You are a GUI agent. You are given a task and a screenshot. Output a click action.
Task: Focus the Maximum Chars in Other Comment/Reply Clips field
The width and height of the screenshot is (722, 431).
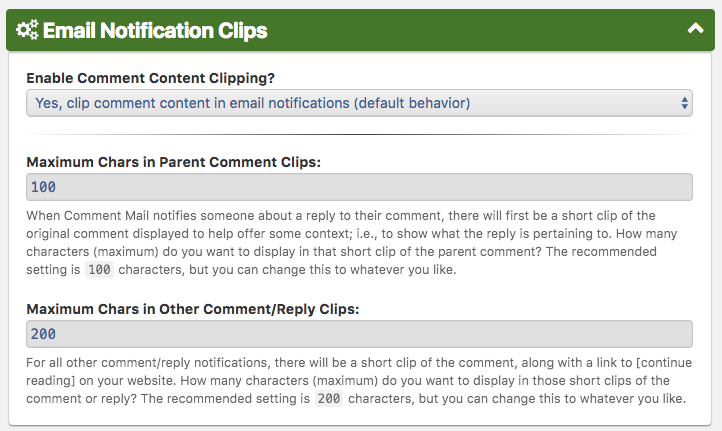[359, 334]
